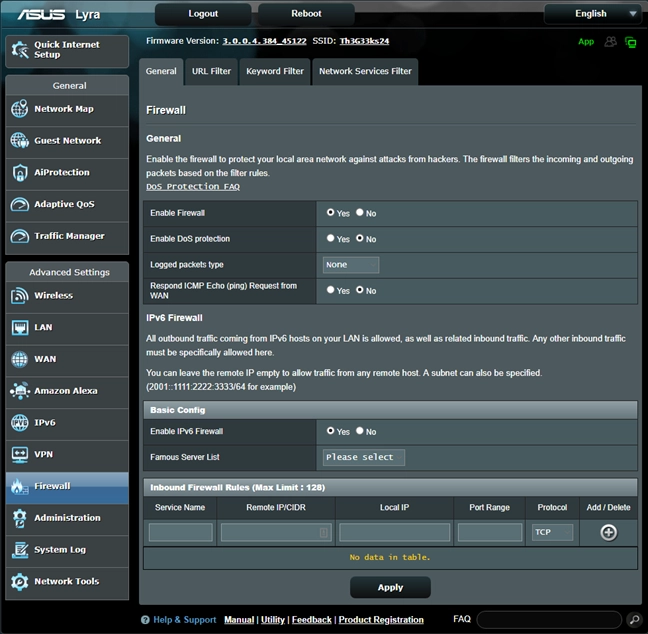Focus the Remote IP/CIDR input field
Viewport: 648px width, 634px height.
276,532
